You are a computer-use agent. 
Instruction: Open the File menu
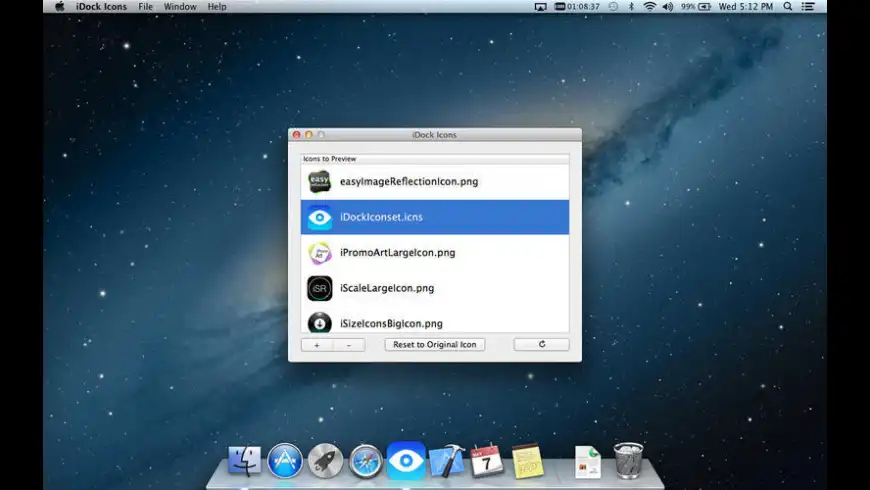click(x=146, y=7)
